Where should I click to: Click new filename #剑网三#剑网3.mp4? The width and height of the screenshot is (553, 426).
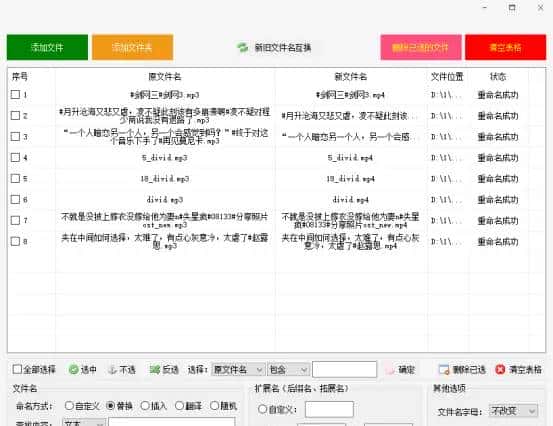[x=350, y=95]
